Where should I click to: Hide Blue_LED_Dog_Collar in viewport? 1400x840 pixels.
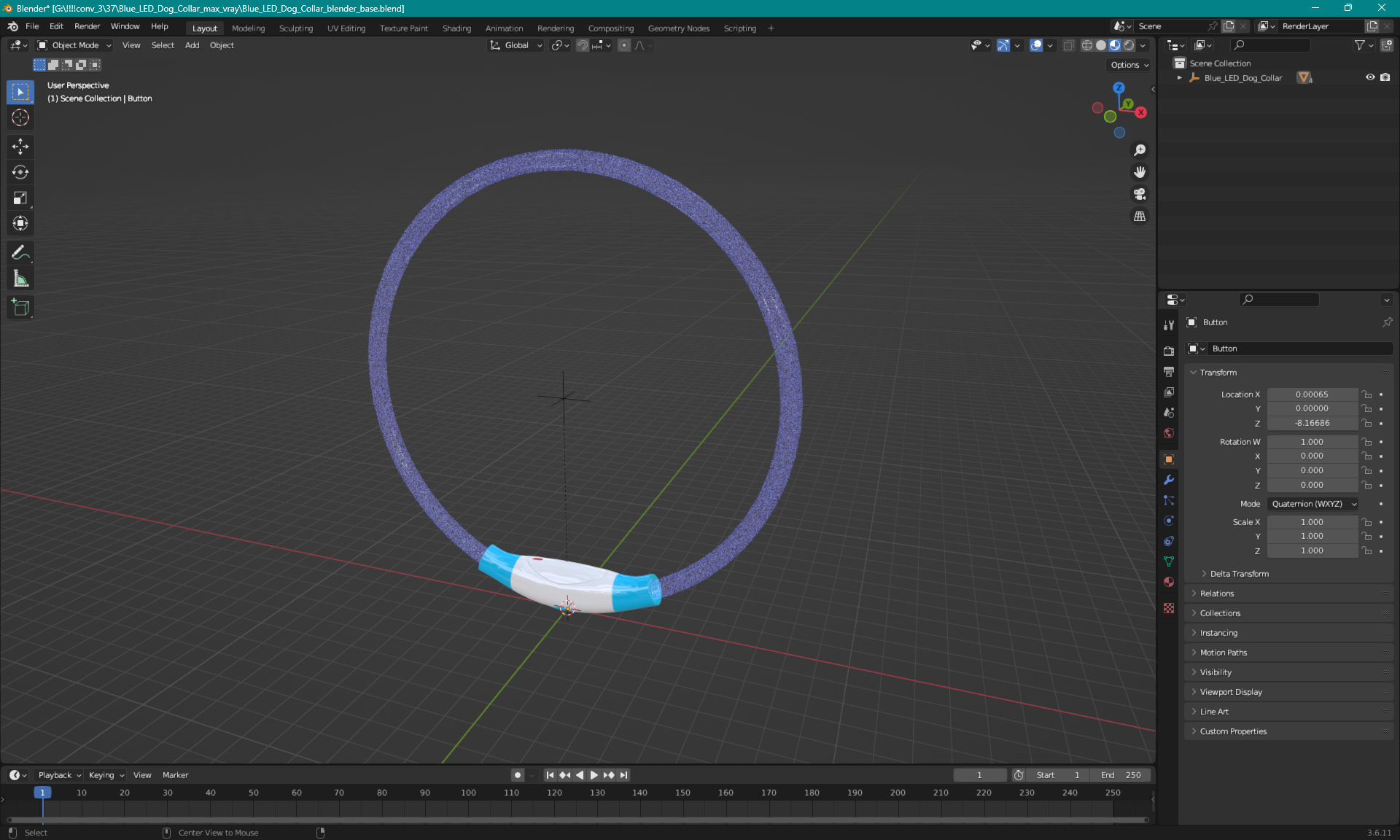1370,77
